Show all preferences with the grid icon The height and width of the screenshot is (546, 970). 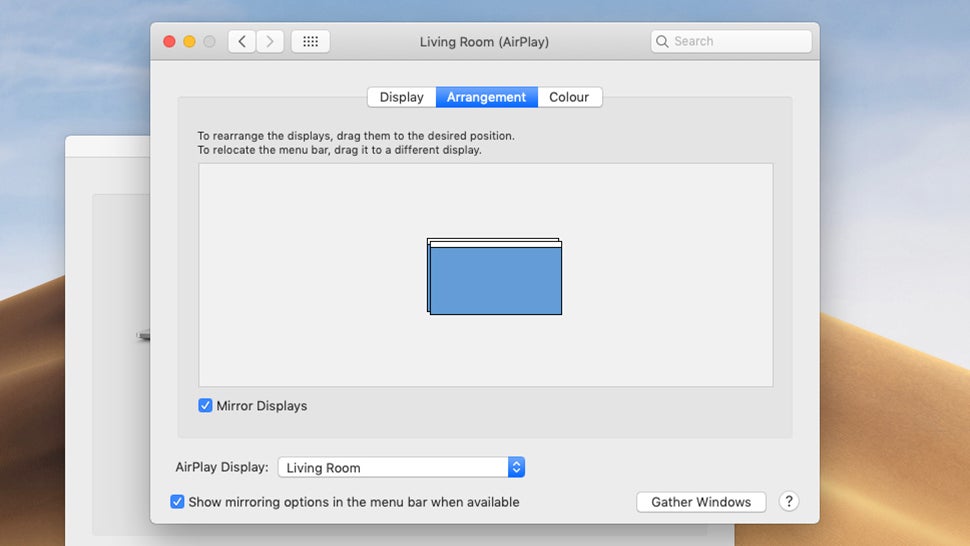311,41
